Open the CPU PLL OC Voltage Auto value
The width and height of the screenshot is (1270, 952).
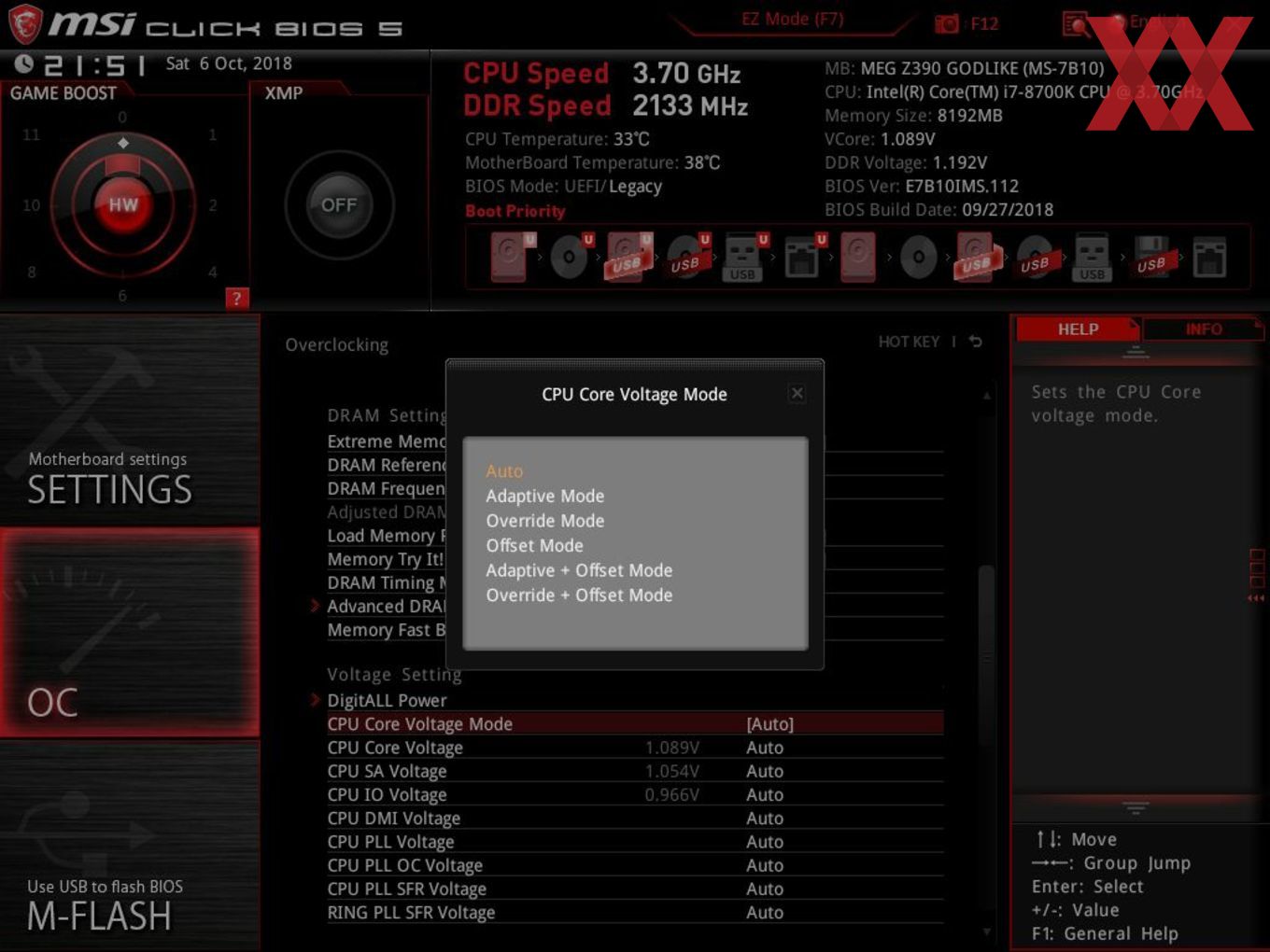tap(764, 866)
